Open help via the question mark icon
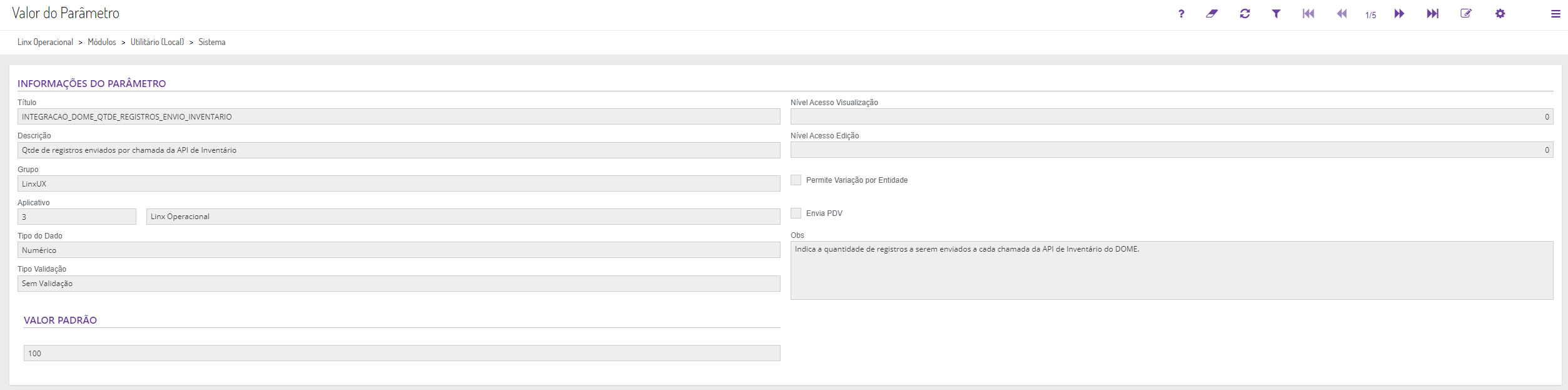The image size is (1568, 390). pyautogui.click(x=1181, y=14)
